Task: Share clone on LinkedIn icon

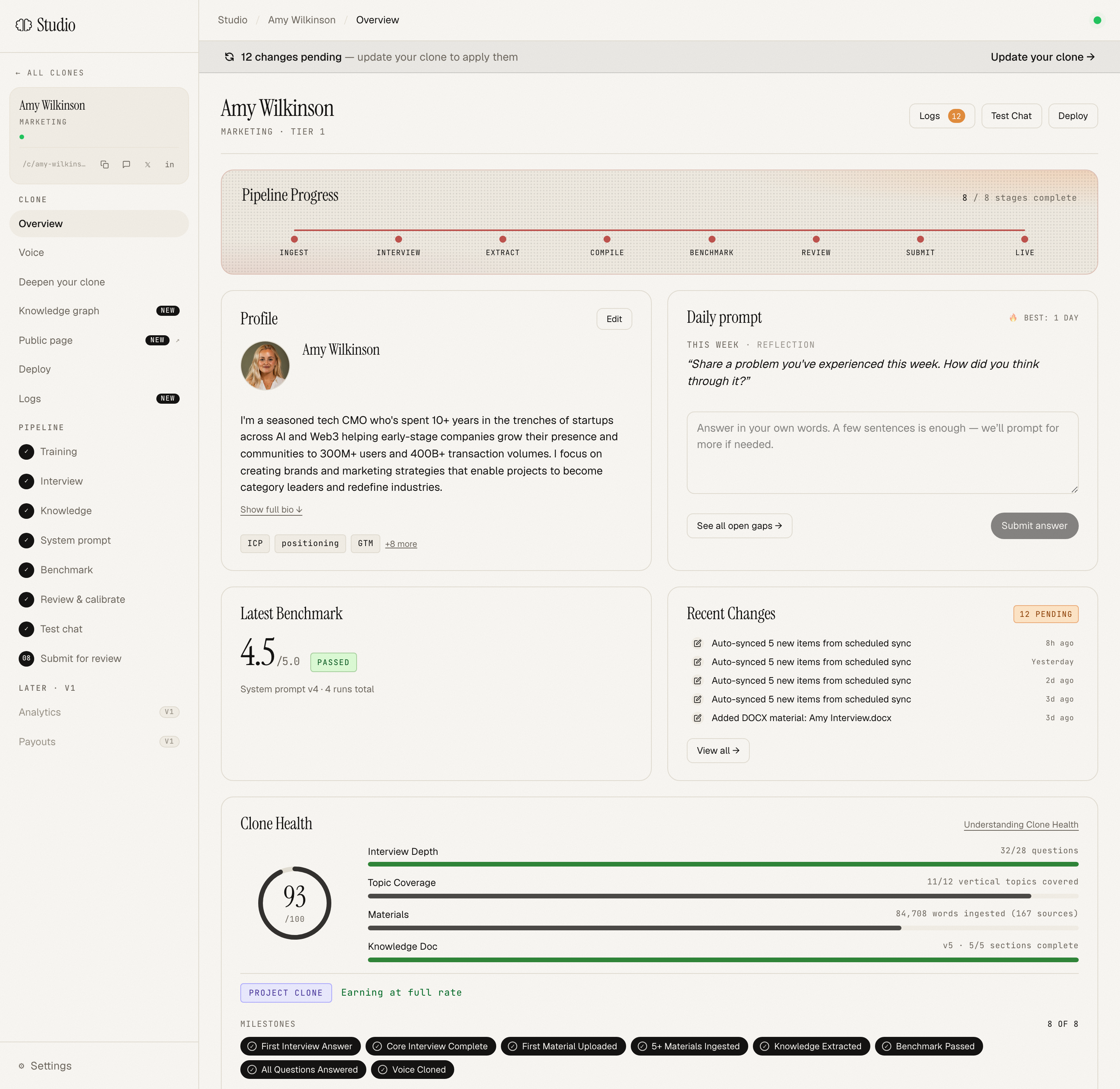Action: pos(169,165)
